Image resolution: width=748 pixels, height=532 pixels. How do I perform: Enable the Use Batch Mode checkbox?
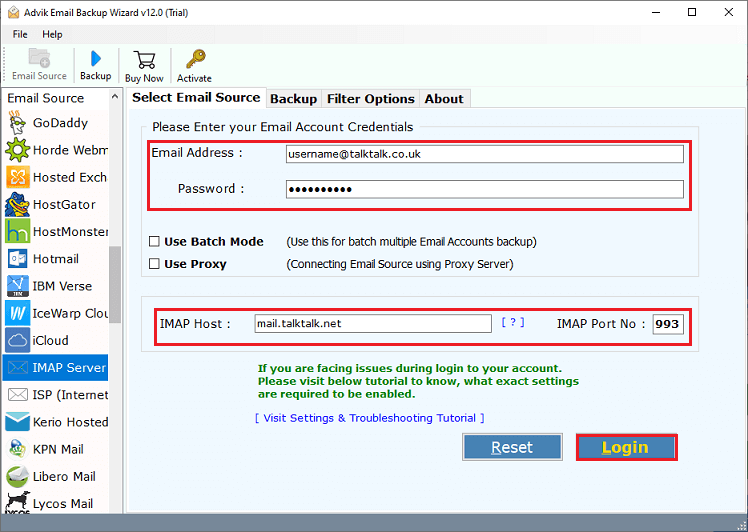coord(154,241)
